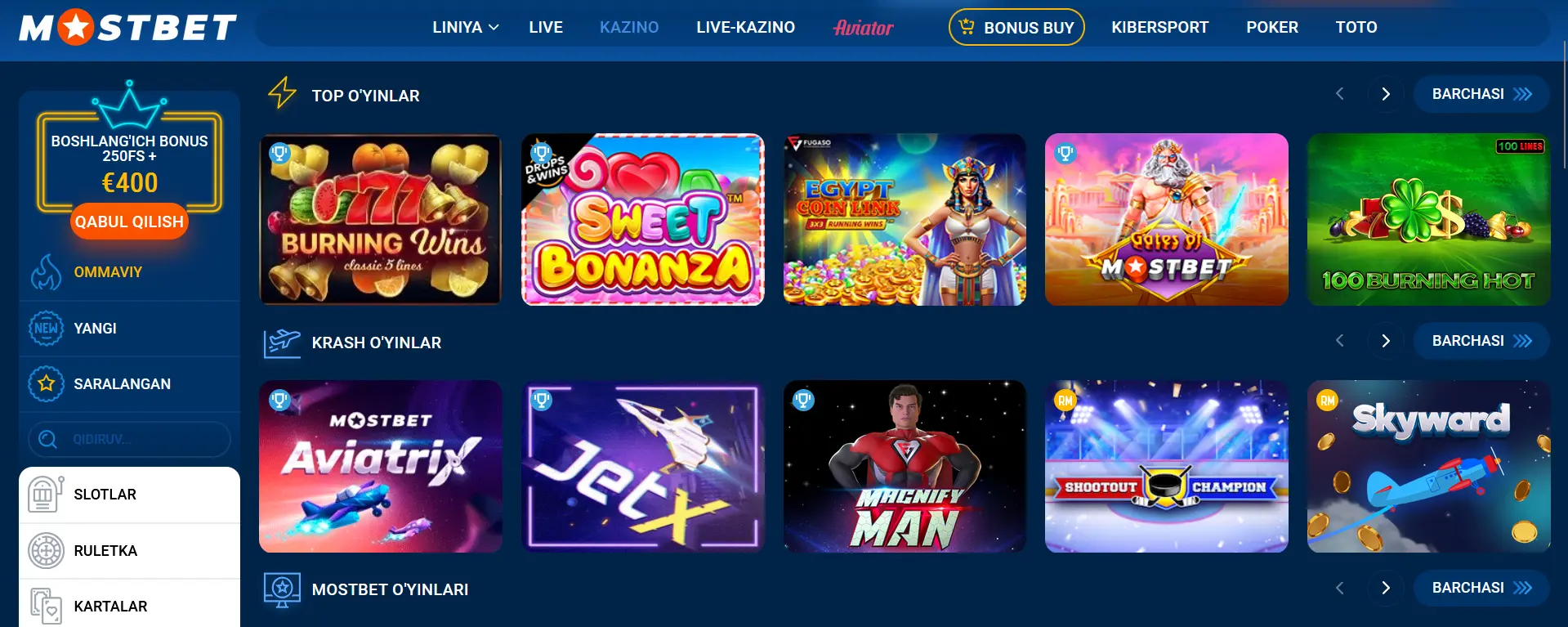Screen dimensions: 1568x627
Task: Click the Ommaviy flame icon
Action: (46, 272)
